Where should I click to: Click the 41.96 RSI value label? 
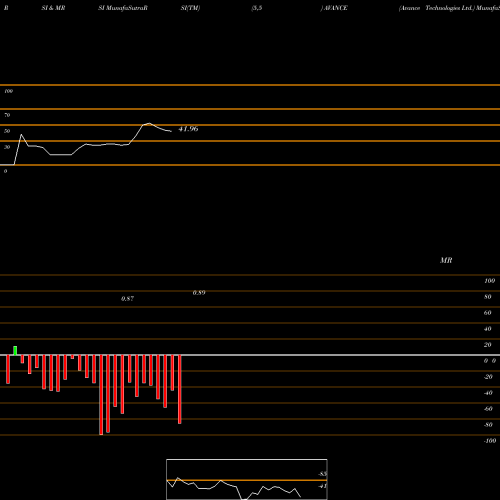tap(188, 129)
